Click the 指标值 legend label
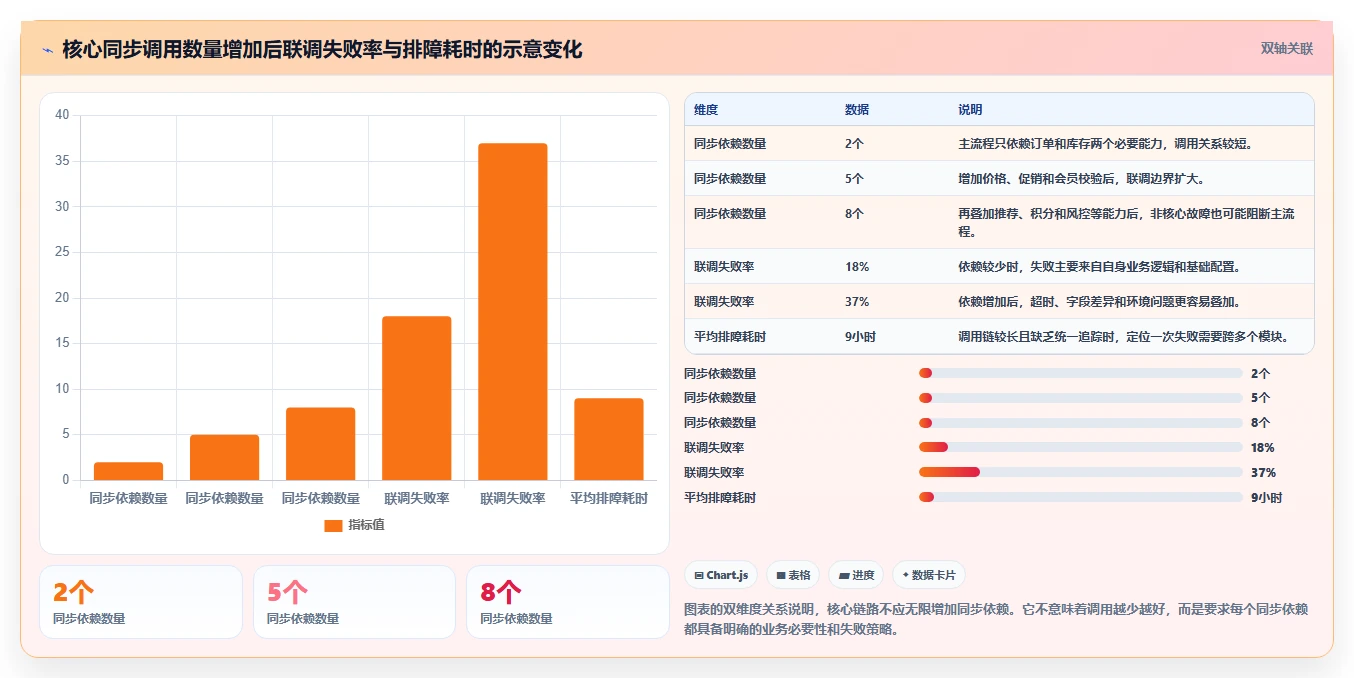 pos(366,525)
